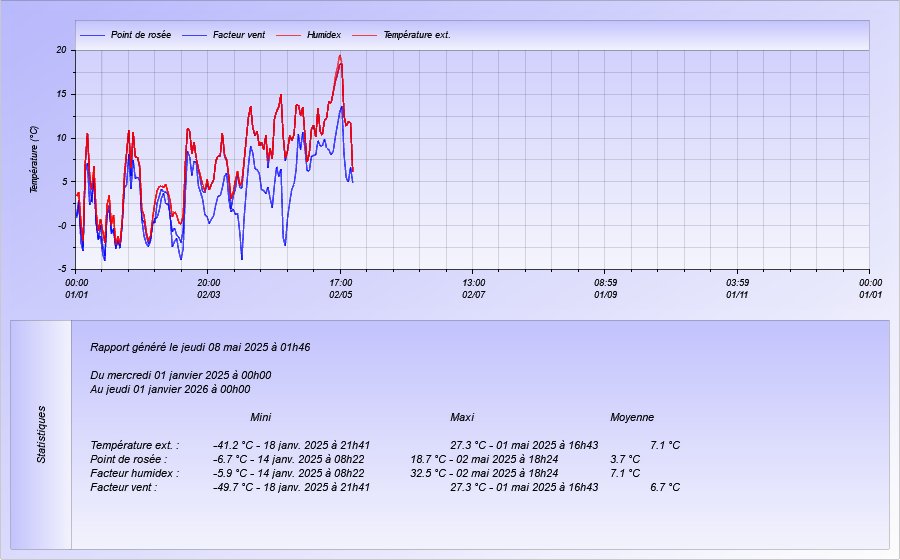Screen dimensions: 900x560
Task: Click the y-axis value 15
Action: (x=61, y=94)
